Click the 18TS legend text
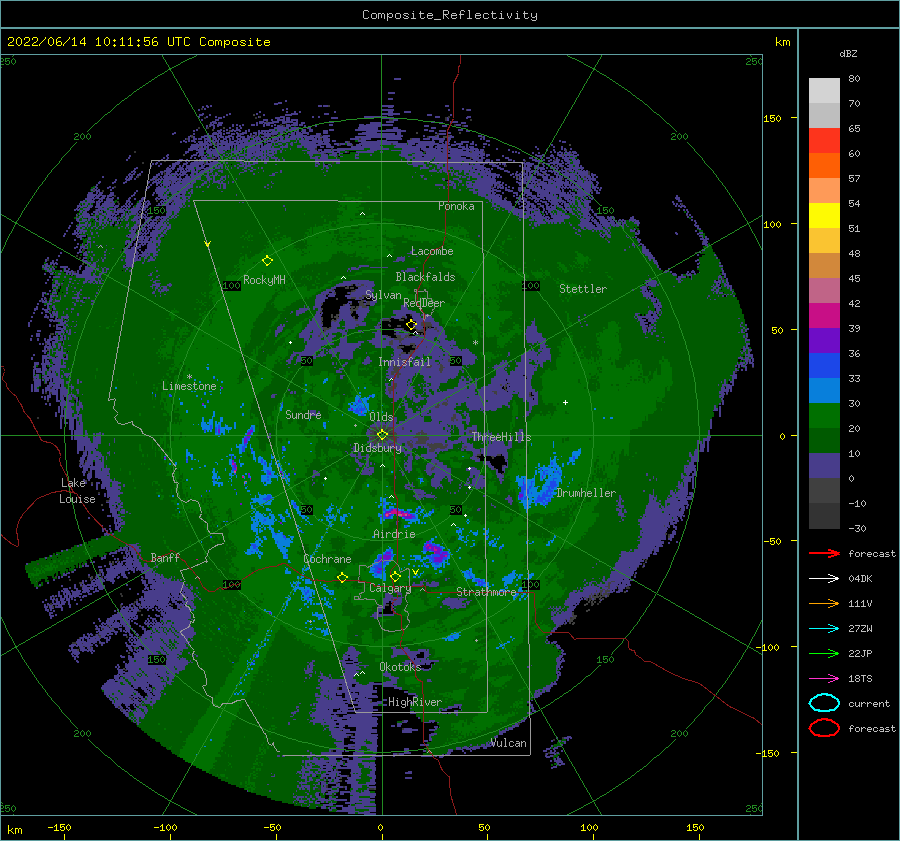 click(x=860, y=679)
